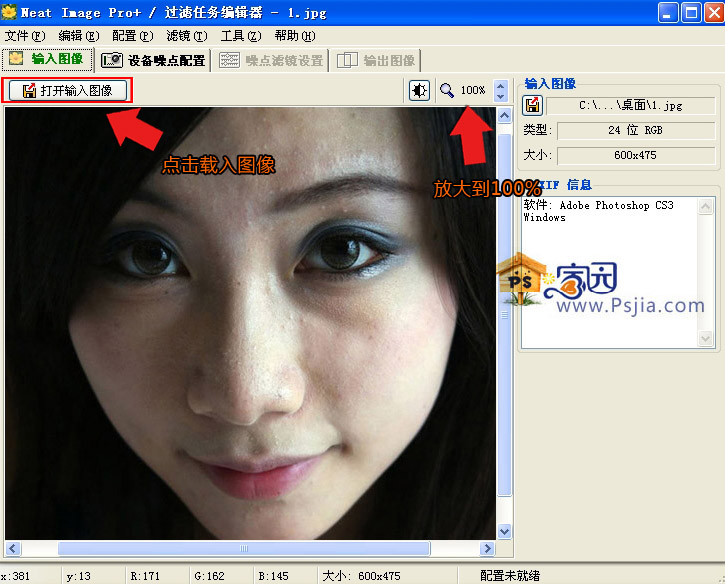Image resolution: width=725 pixels, height=584 pixels.
Task: Click the horizontal scrollbar right arrow
Action: [x=488, y=548]
